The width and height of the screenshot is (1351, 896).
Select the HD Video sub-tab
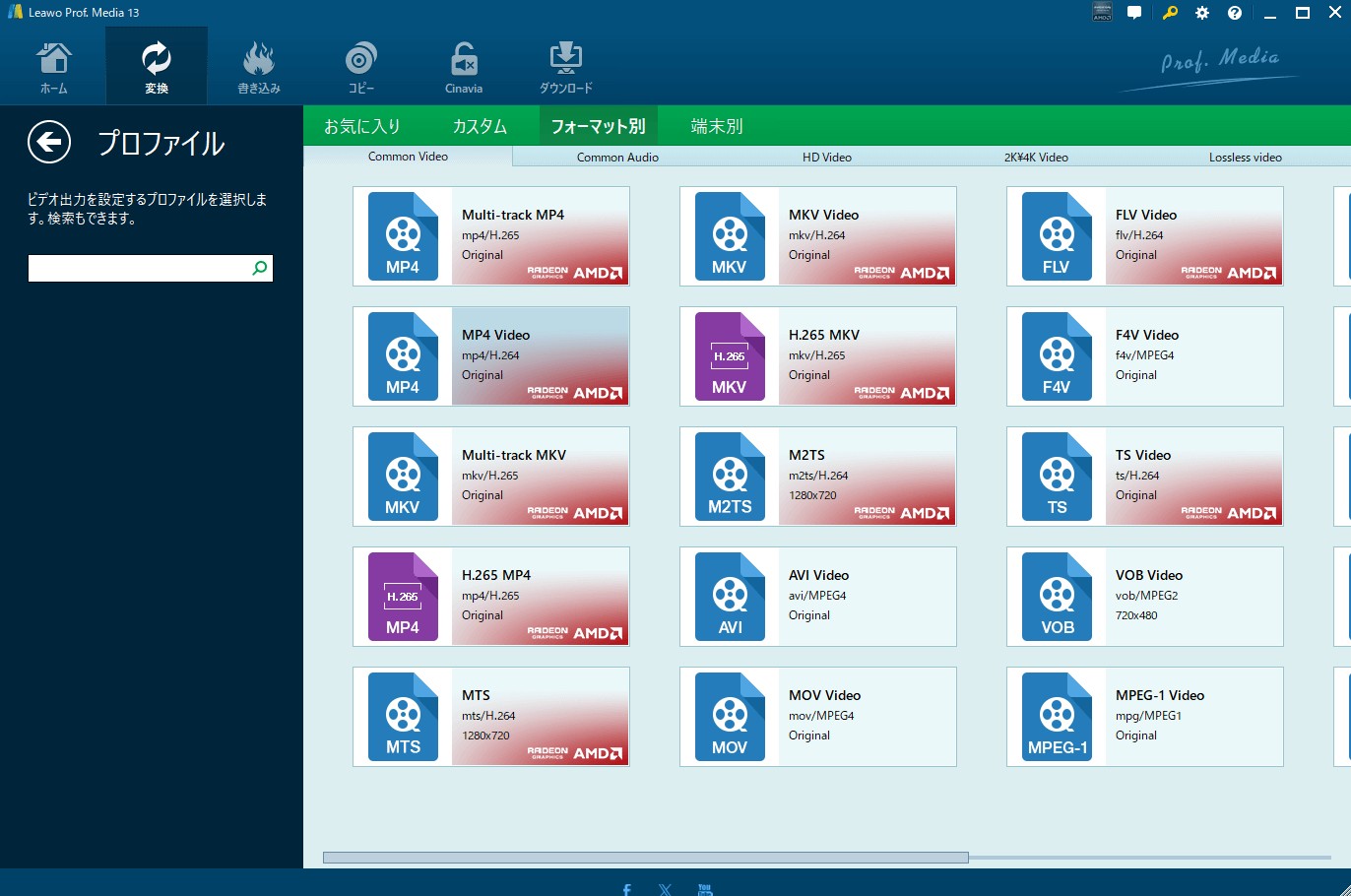click(827, 158)
